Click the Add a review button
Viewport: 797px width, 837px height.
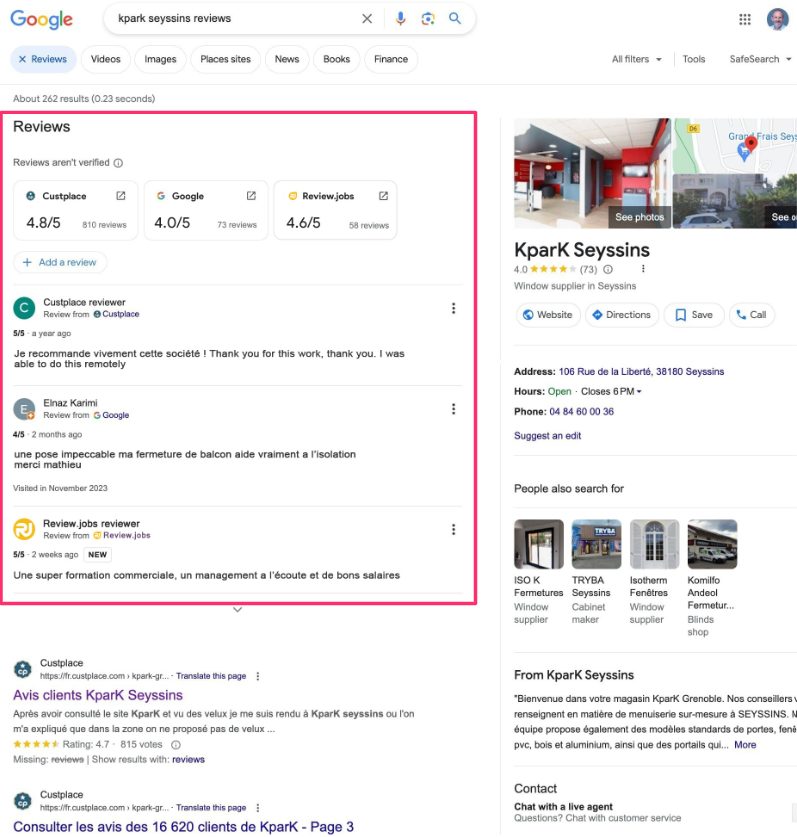(x=60, y=263)
